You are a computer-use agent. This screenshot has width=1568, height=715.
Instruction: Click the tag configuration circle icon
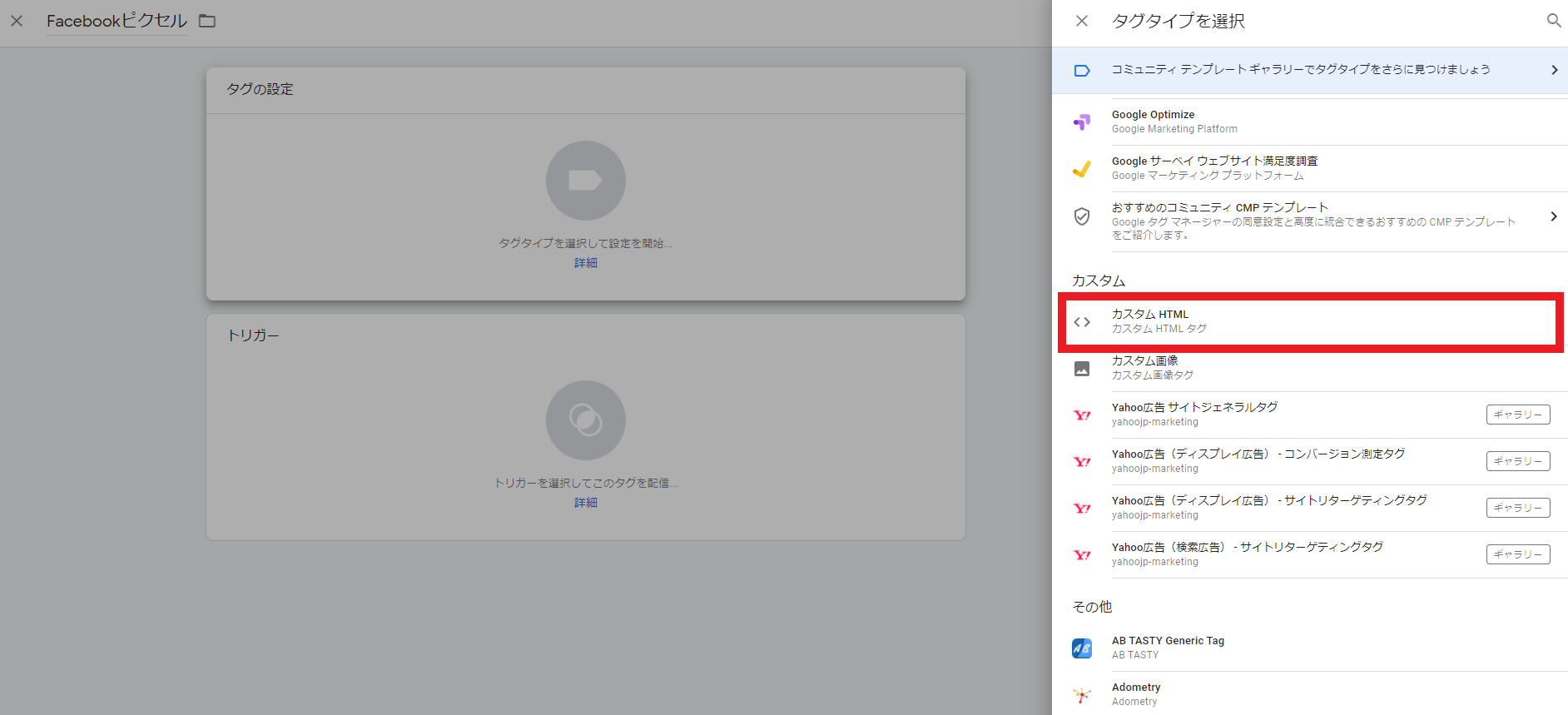(x=586, y=181)
